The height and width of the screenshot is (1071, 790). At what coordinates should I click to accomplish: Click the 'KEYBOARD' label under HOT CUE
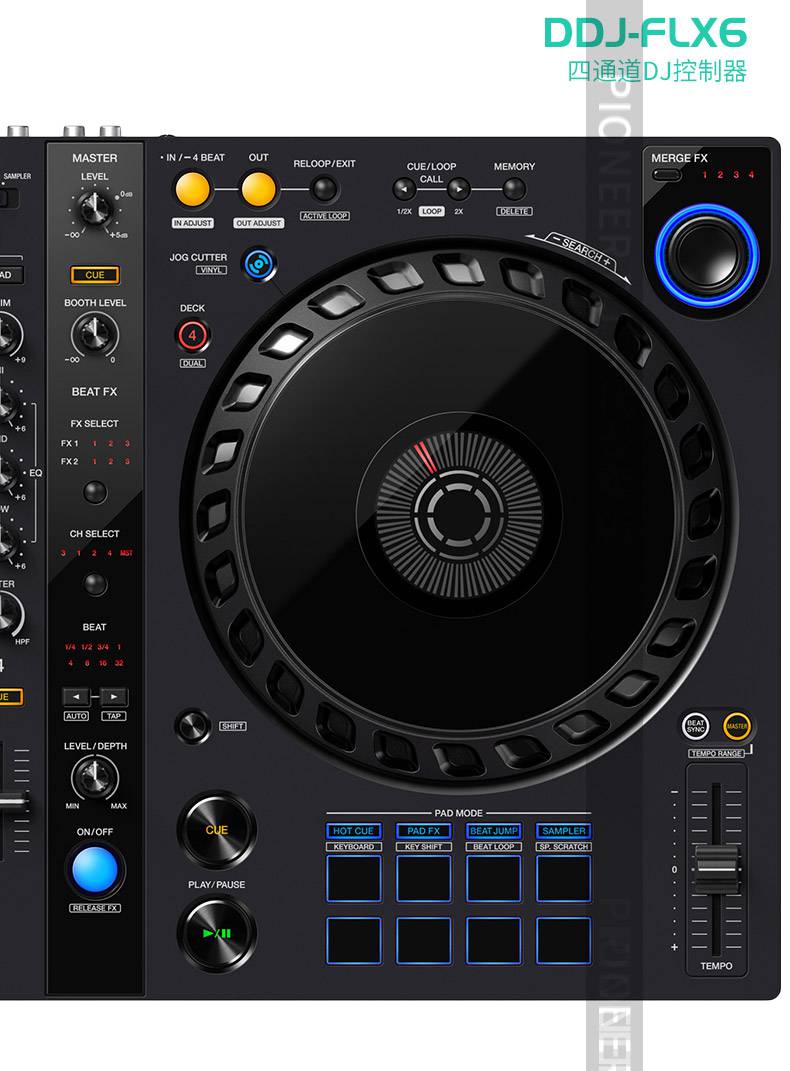(354, 847)
